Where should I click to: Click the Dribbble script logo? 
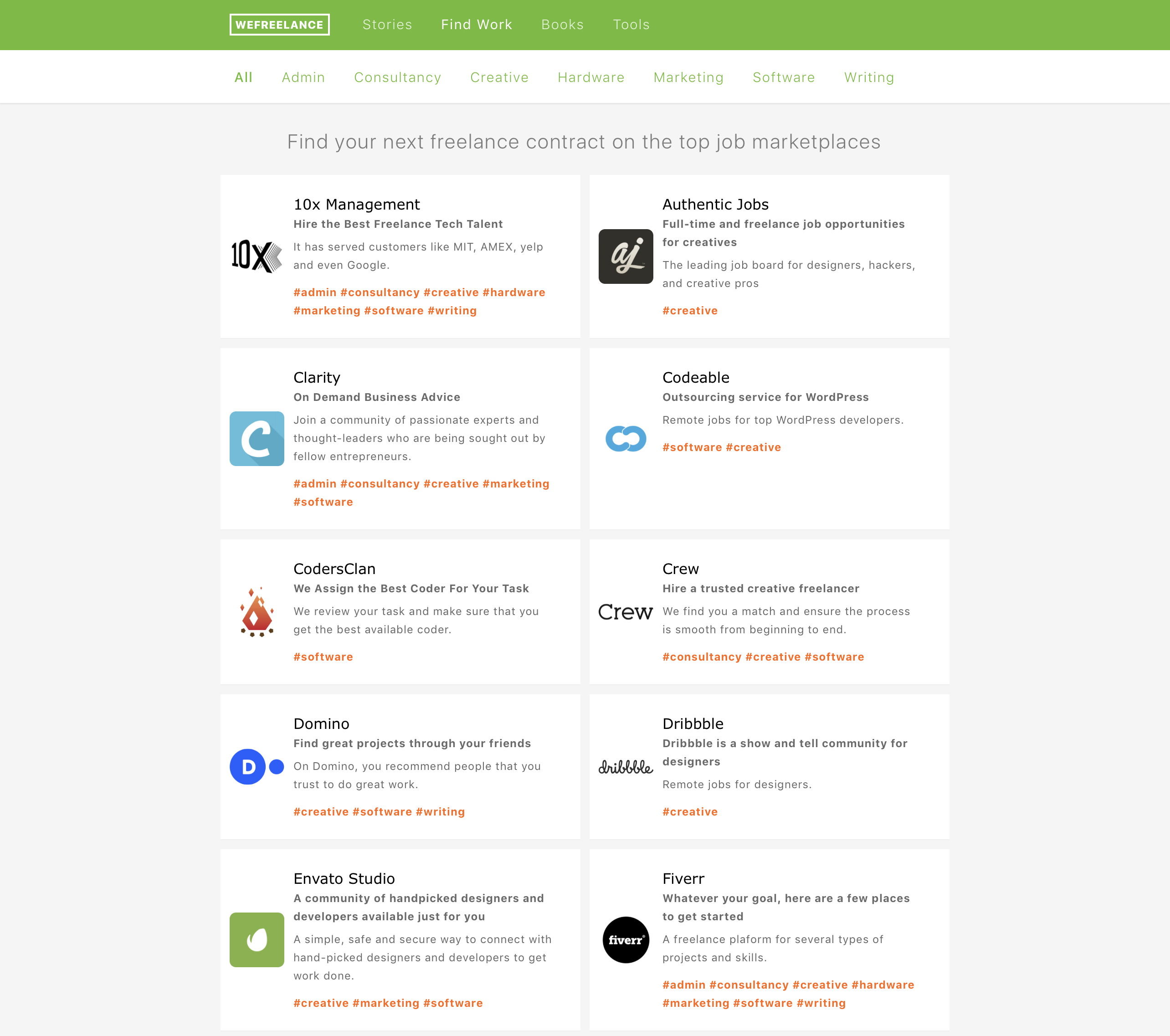[x=625, y=766]
